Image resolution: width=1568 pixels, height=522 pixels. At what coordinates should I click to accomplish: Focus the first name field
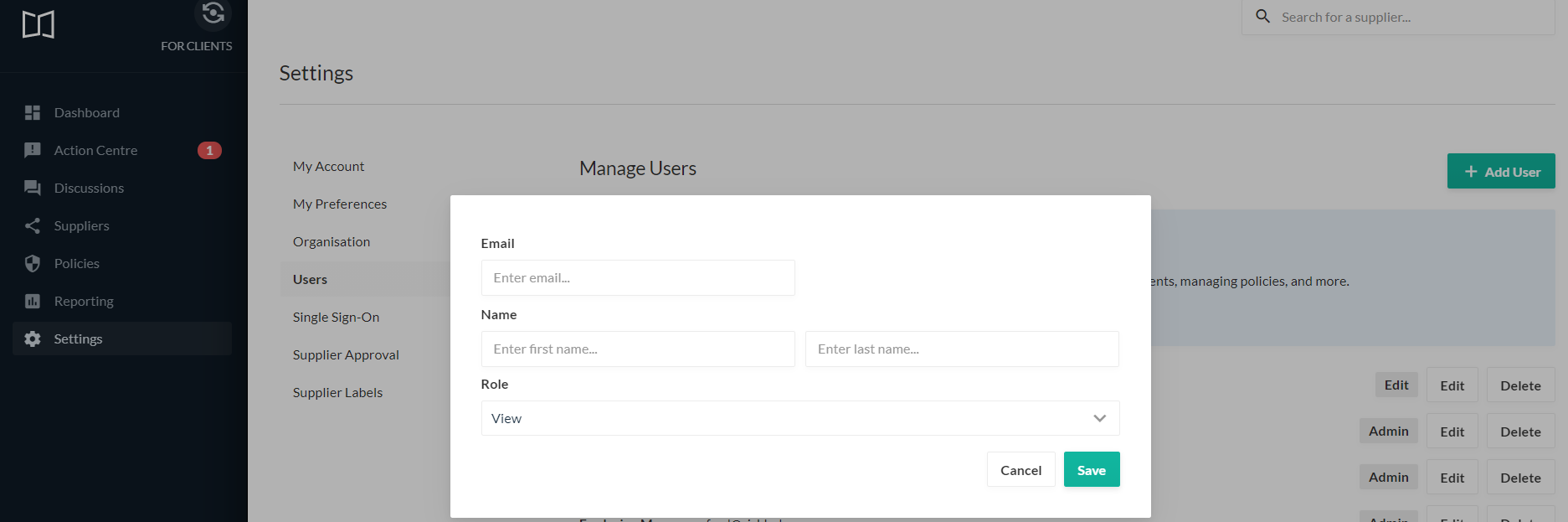tap(637, 349)
